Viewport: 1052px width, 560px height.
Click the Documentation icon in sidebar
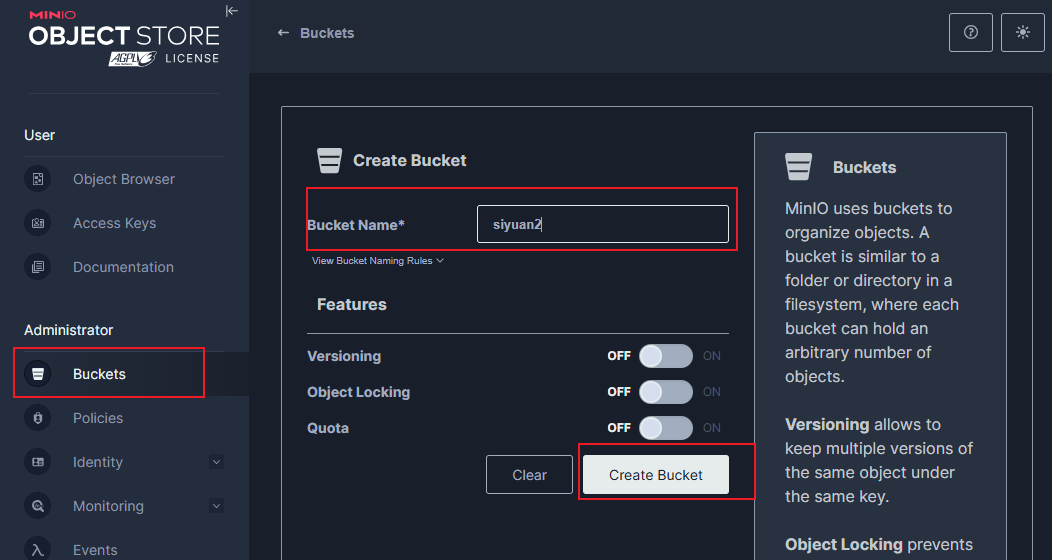tap(38, 267)
